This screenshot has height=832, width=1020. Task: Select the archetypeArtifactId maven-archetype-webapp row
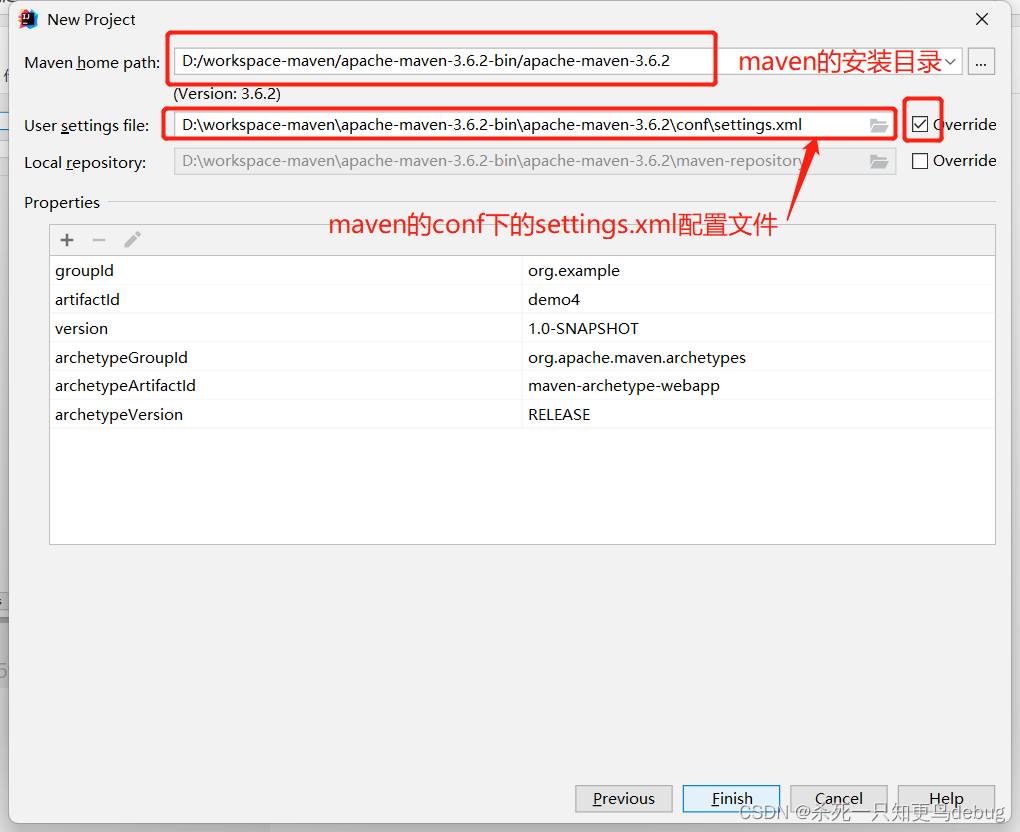(300, 385)
